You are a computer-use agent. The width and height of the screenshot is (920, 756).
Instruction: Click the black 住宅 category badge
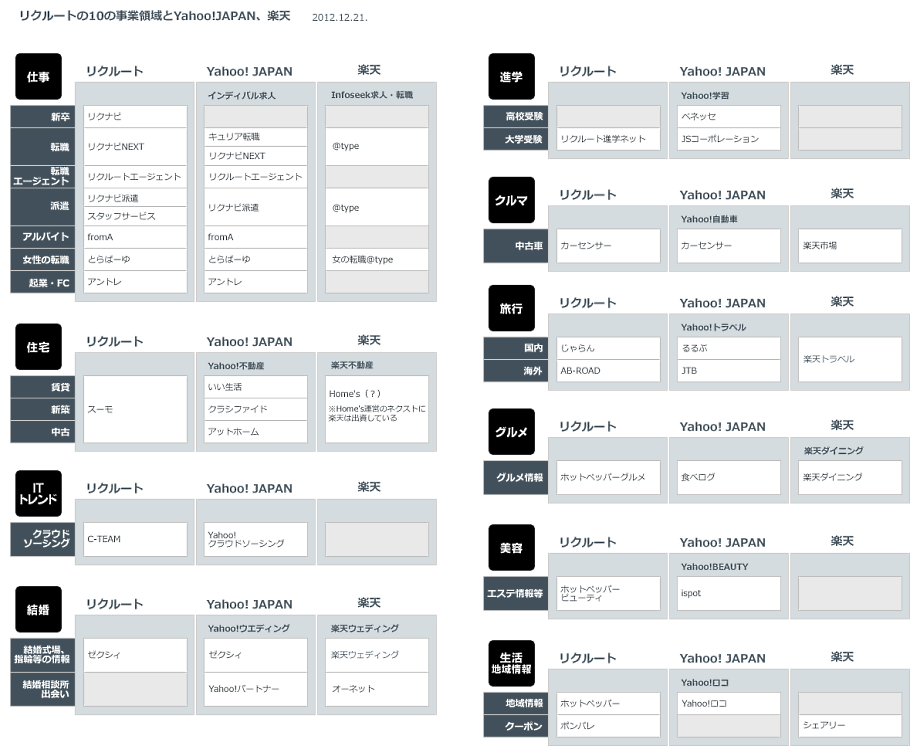coord(38,347)
